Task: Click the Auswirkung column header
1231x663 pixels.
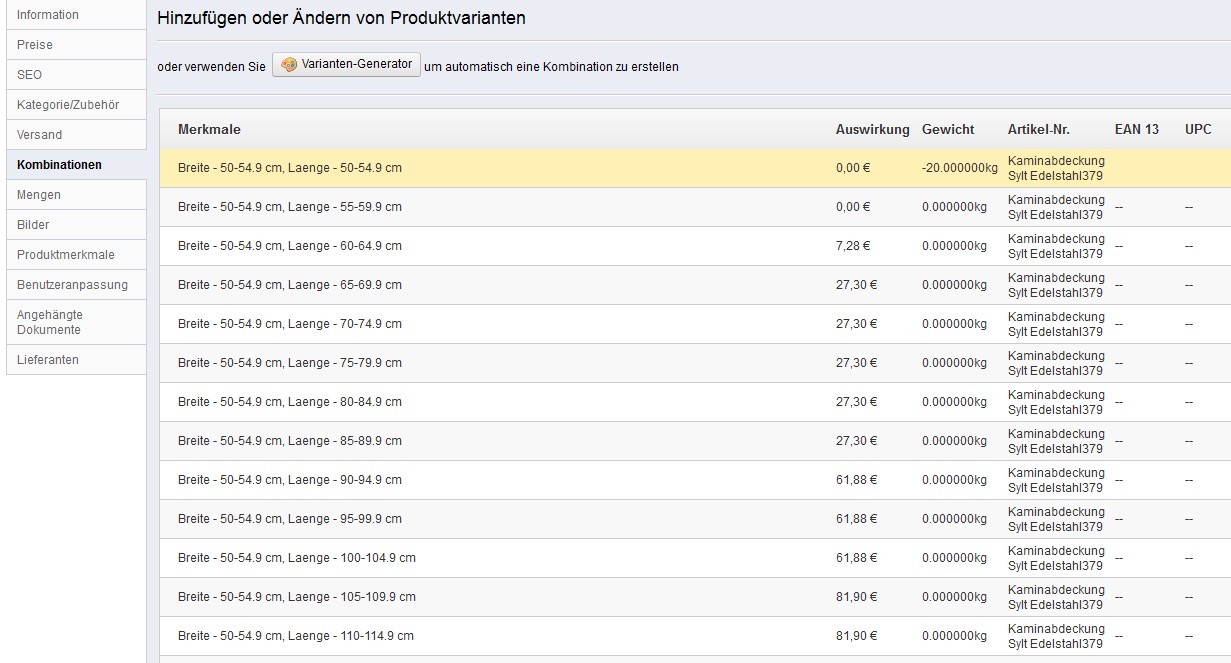Action: [x=872, y=130]
